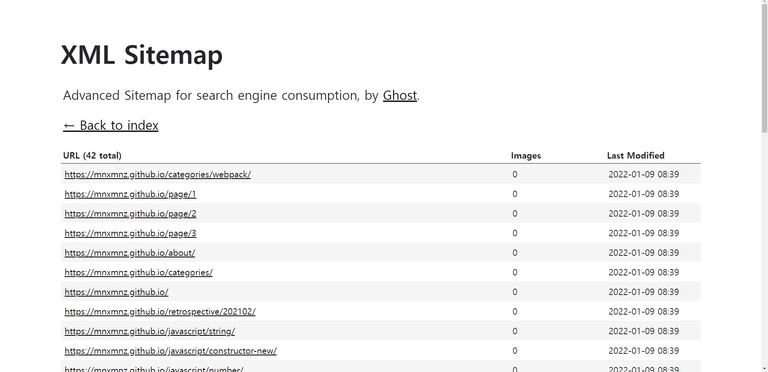Go back to index link
768x372 pixels.
point(111,125)
